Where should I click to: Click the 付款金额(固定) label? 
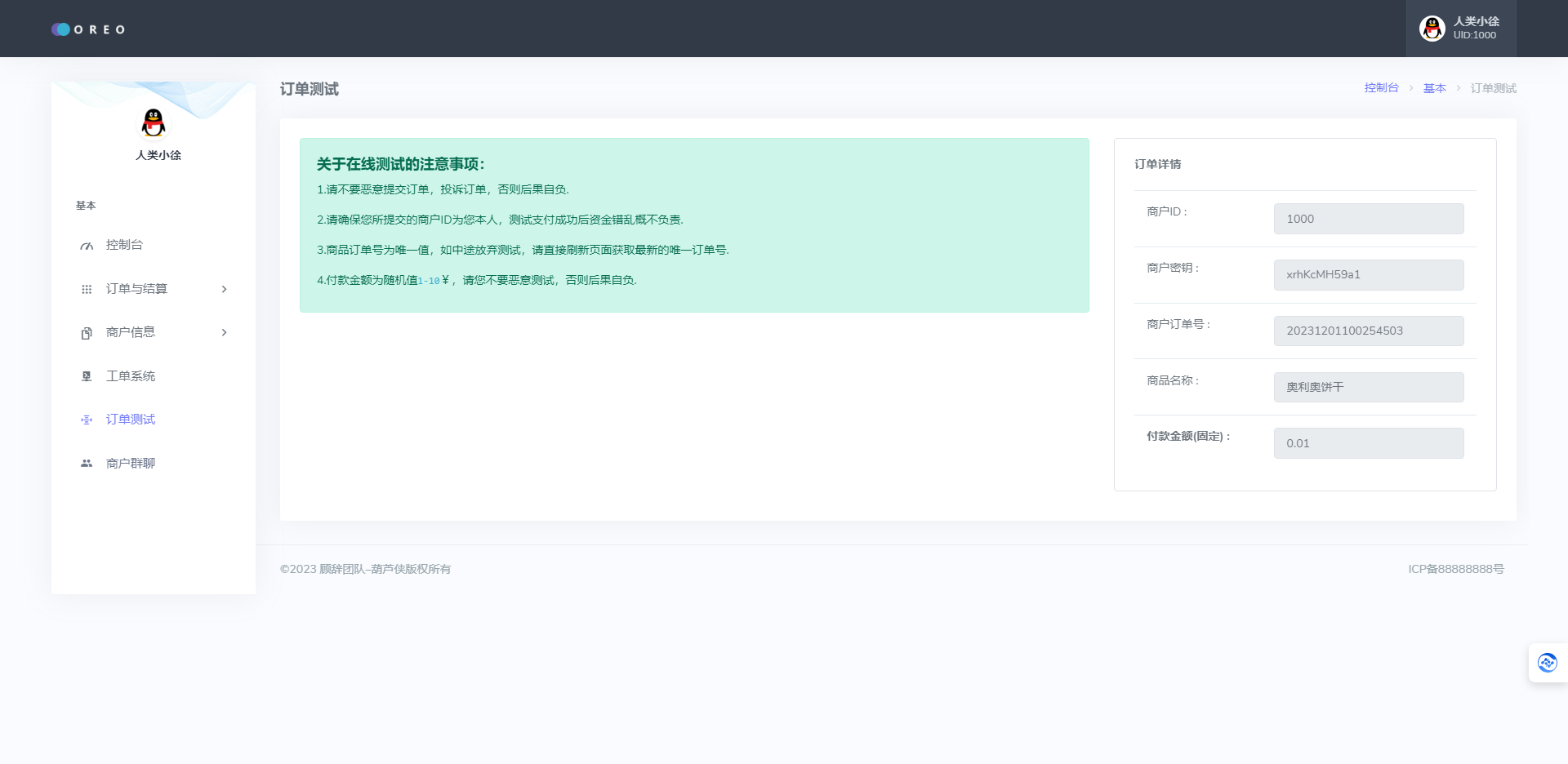[1188, 436]
